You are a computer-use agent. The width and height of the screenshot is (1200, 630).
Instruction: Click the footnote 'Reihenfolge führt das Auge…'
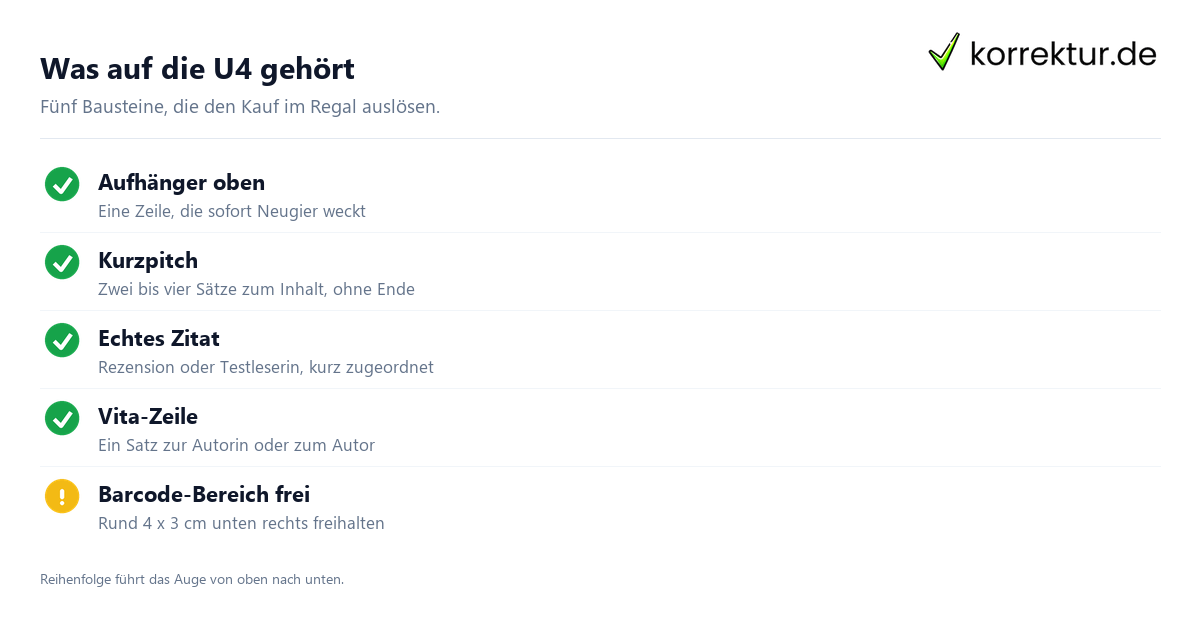click(x=192, y=579)
